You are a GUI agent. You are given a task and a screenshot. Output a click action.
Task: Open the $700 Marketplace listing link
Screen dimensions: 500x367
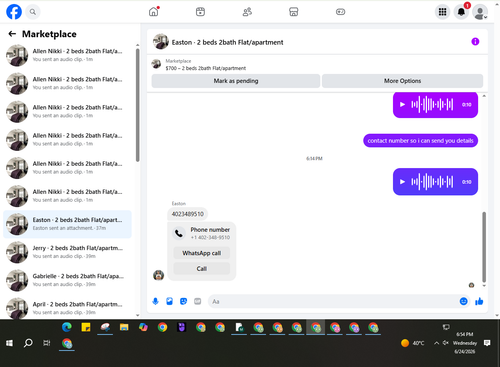coord(205,68)
